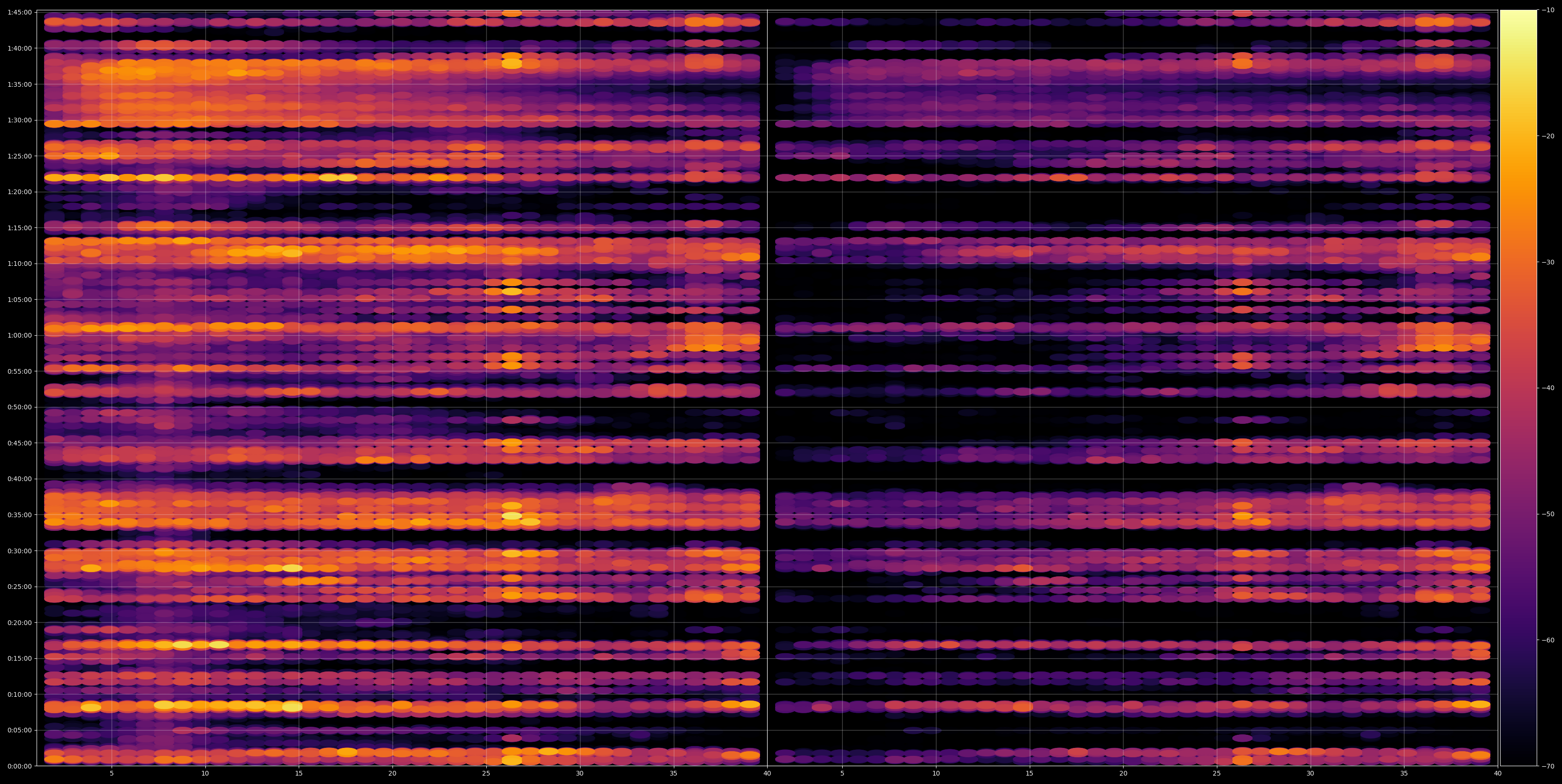
Task: Click the 0:30:00 y-axis time label
Action: pos(19,550)
